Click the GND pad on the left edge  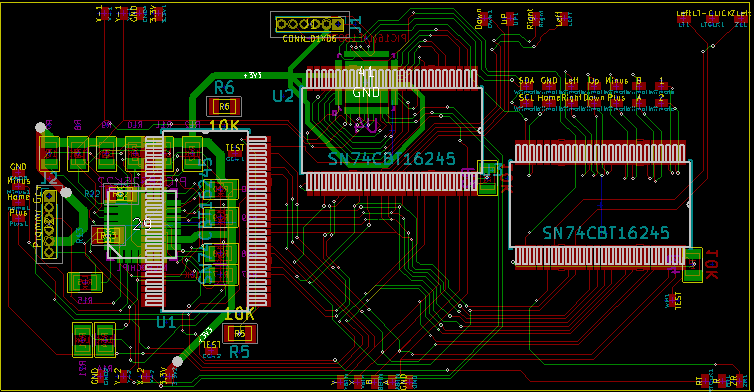click(18, 172)
